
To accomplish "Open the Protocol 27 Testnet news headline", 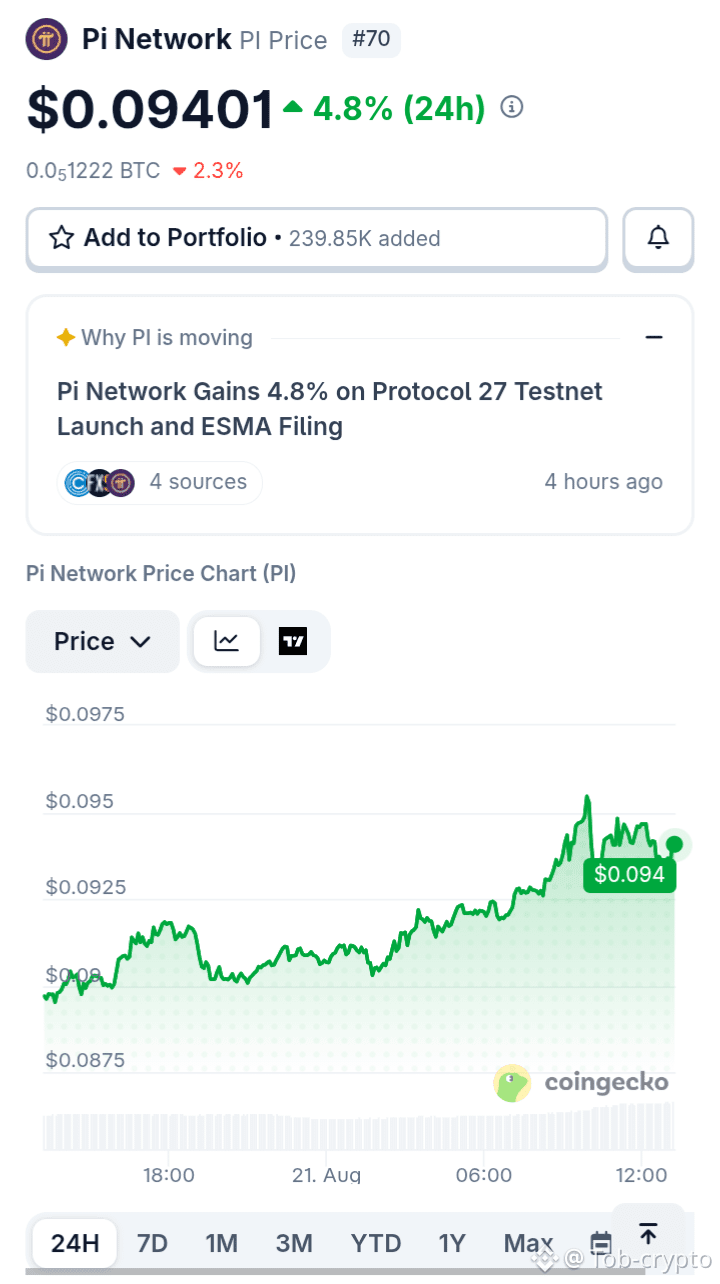I will [330, 408].
